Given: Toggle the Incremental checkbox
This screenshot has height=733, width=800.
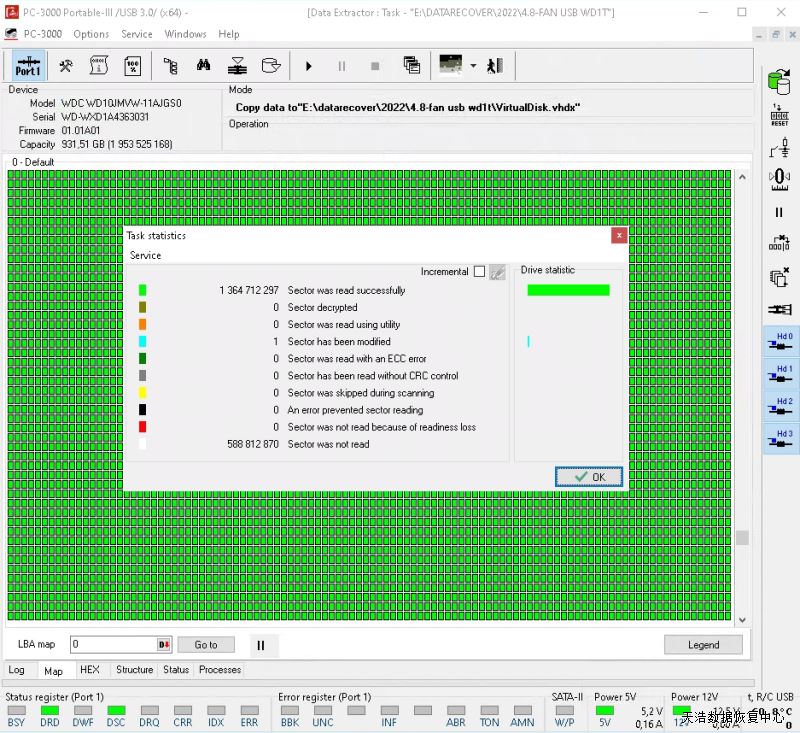Looking at the screenshot, I should point(479,272).
